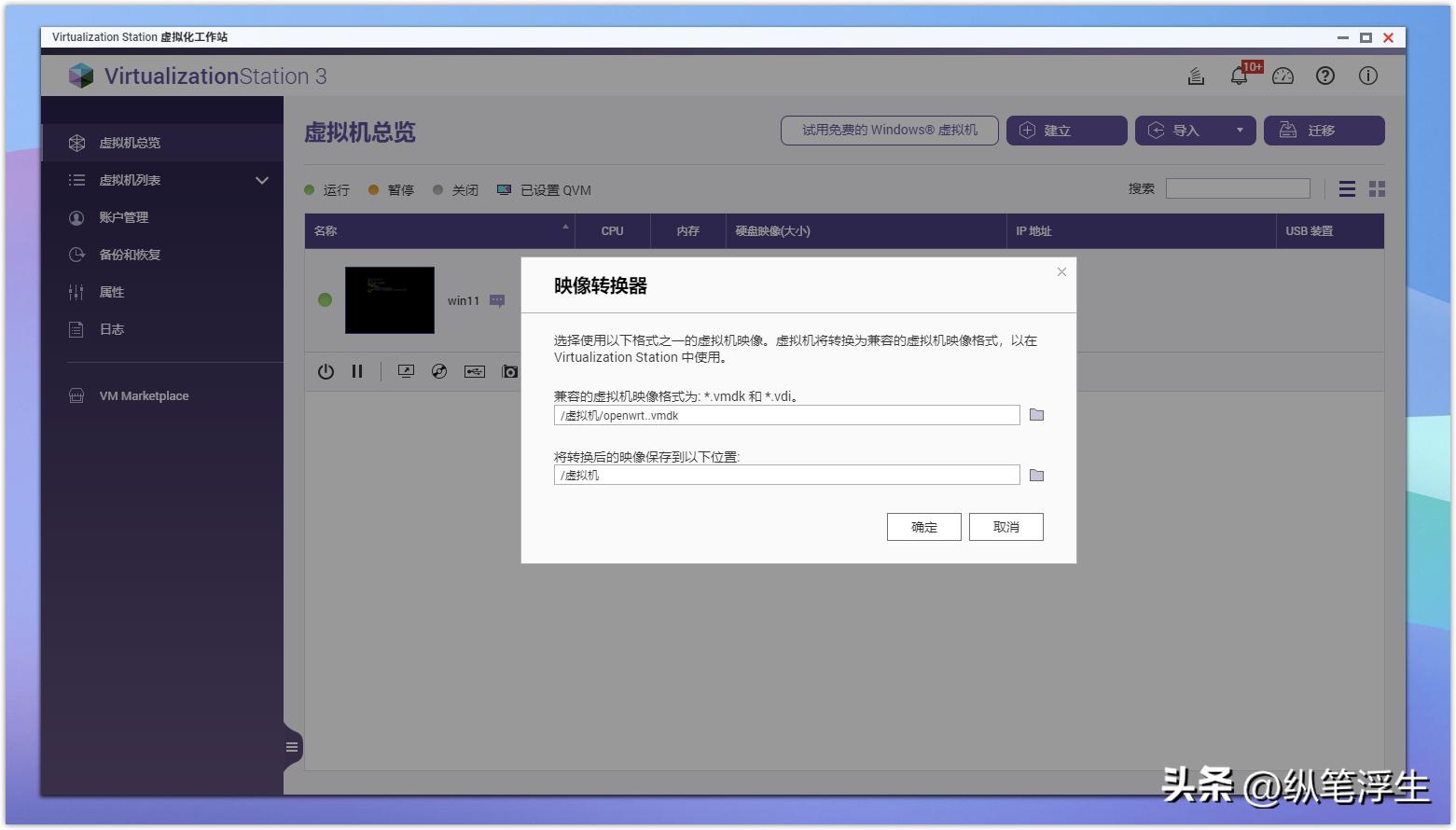
Task: Take a snapshot with the camera icon
Action: click(x=509, y=371)
